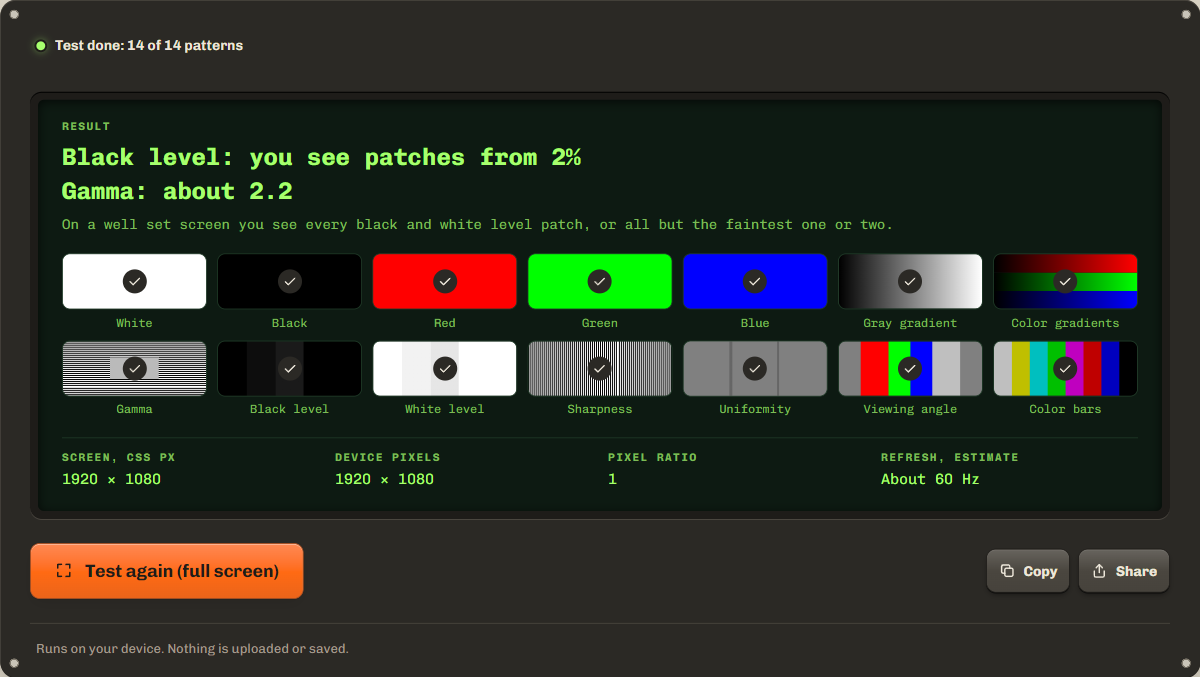This screenshot has width=1200, height=677.
Task: Click the 'Test done: 14 of 14 patterns' status
Action: (x=149, y=45)
